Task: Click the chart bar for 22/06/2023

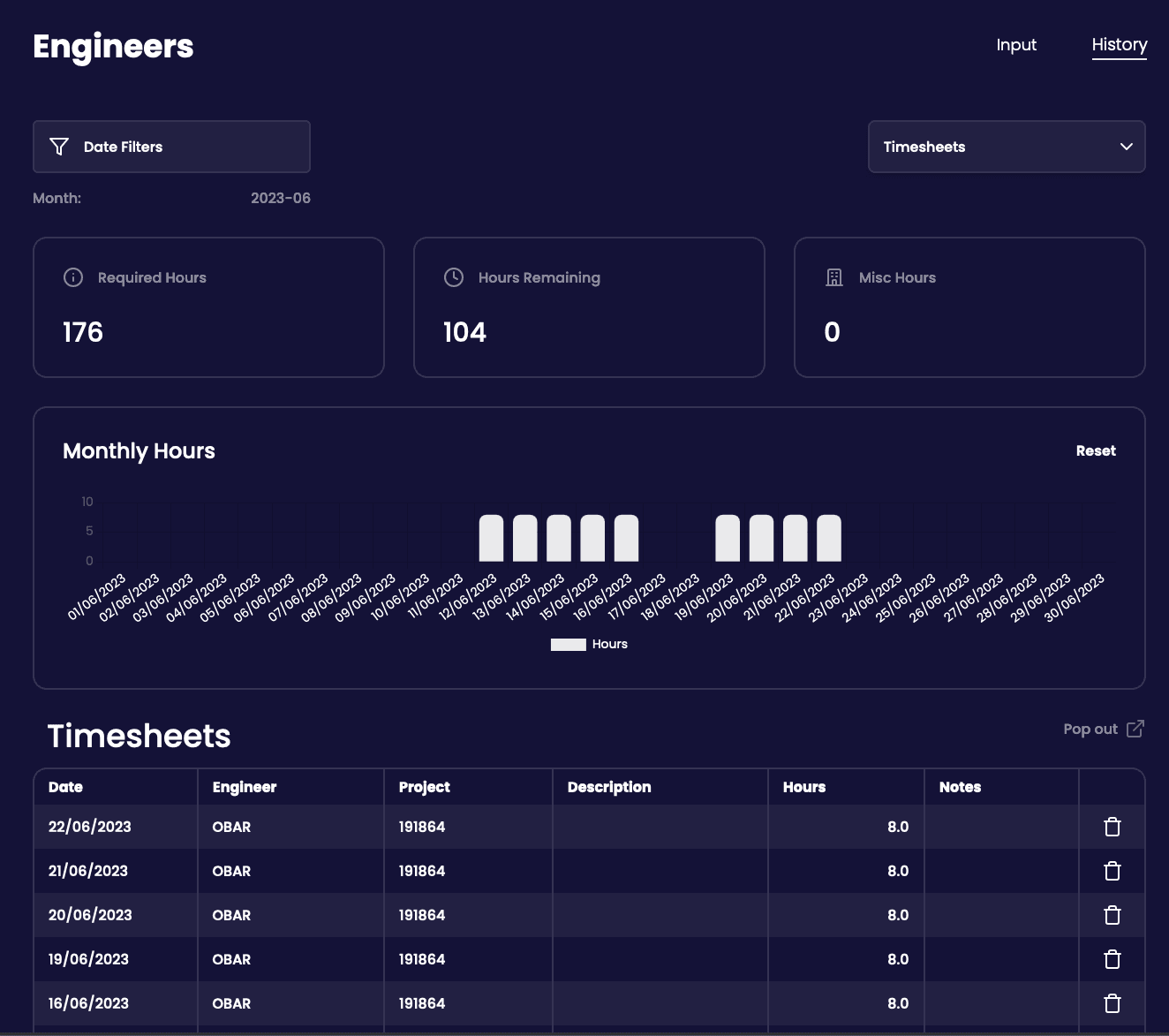Action: coord(829,539)
